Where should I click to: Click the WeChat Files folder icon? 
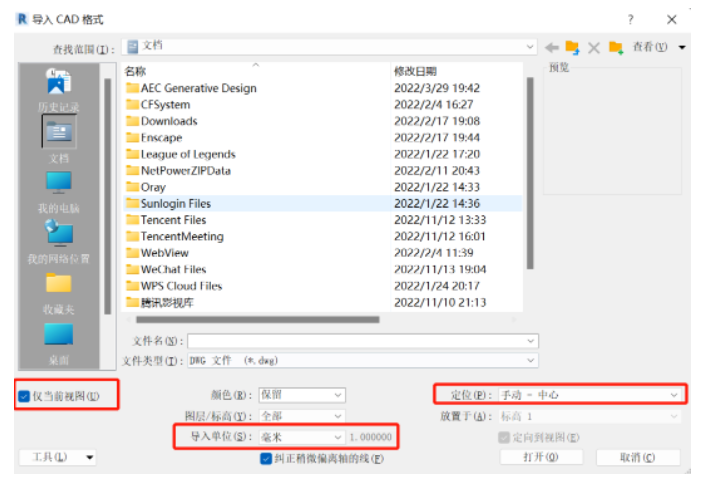(133, 269)
